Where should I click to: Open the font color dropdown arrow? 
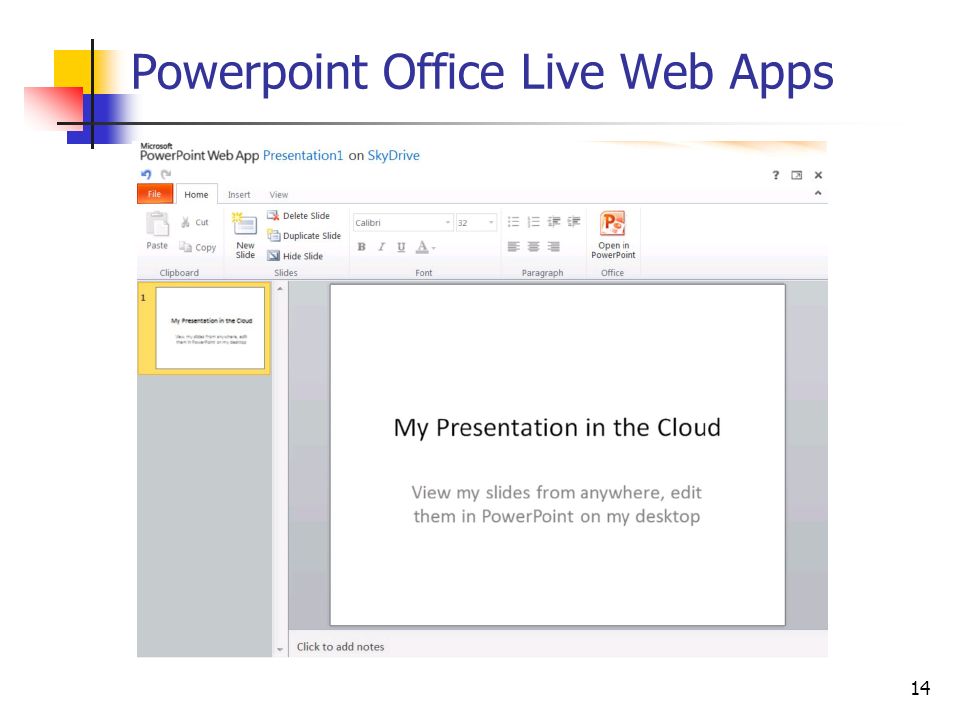coord(433,248)
